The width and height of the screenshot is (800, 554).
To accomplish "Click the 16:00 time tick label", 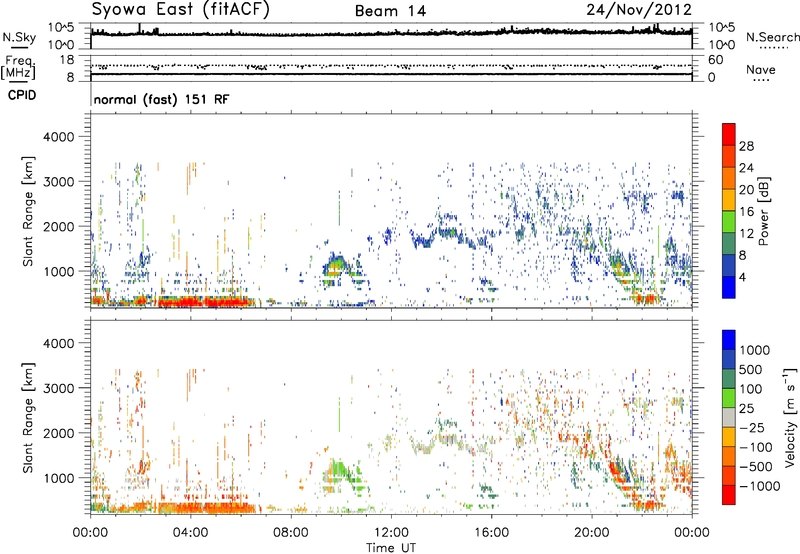I will pos(491,533).
